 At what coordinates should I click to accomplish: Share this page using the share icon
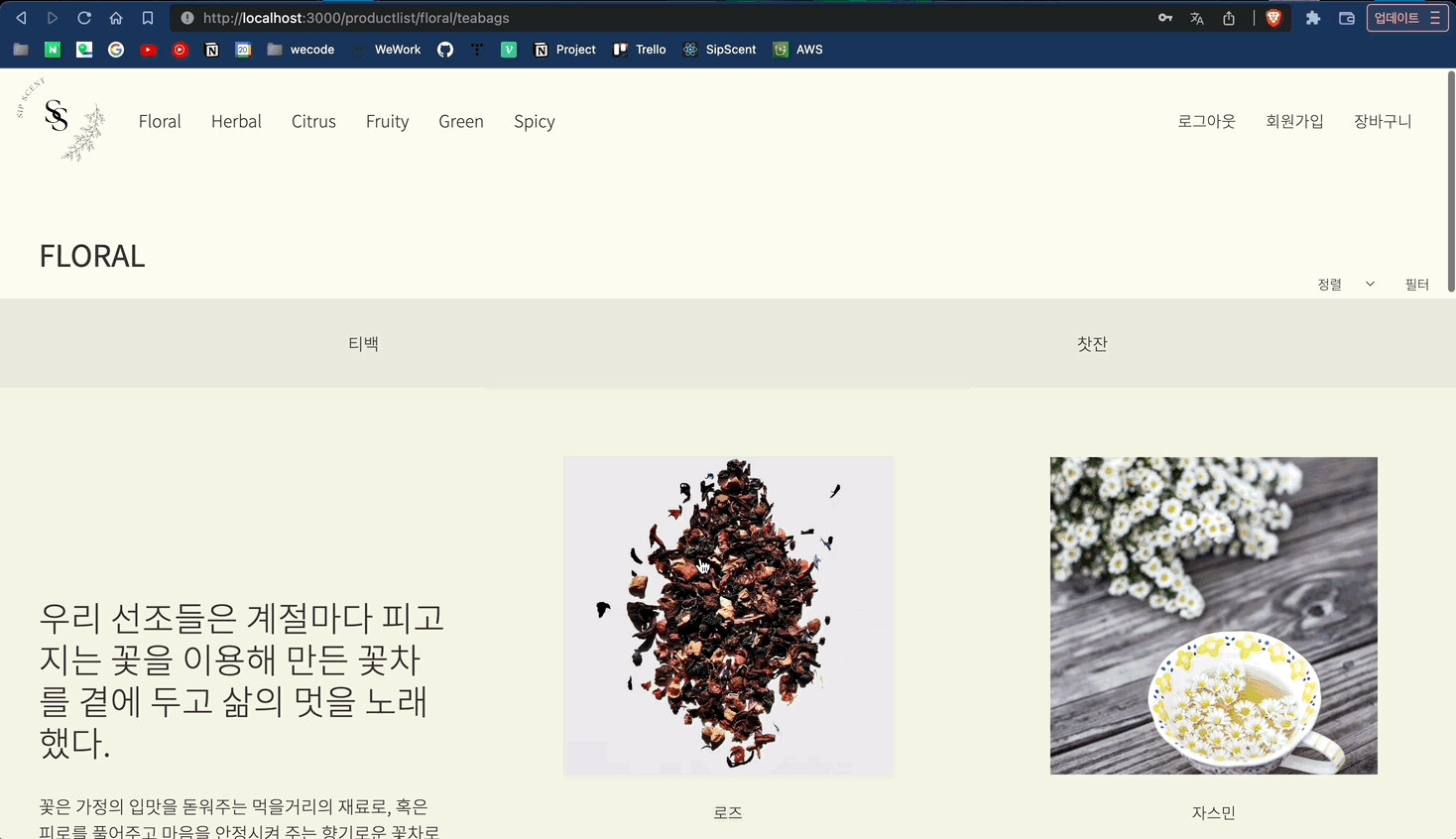coord(1229,18)
